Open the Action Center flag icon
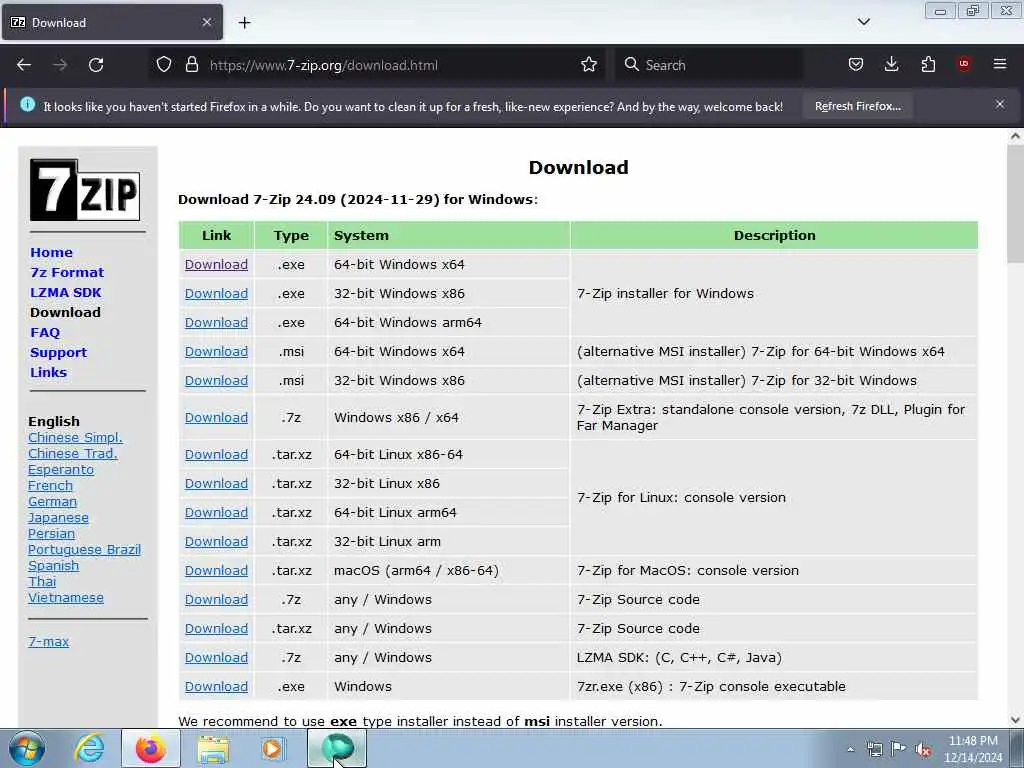The height and width of the screenshot is (768, 1024). point(899,748)
